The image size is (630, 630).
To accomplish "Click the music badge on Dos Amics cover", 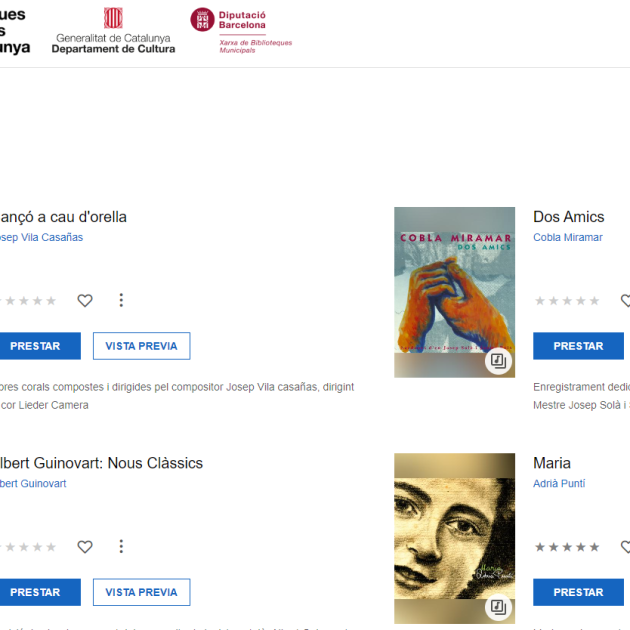I will point(498,361).
